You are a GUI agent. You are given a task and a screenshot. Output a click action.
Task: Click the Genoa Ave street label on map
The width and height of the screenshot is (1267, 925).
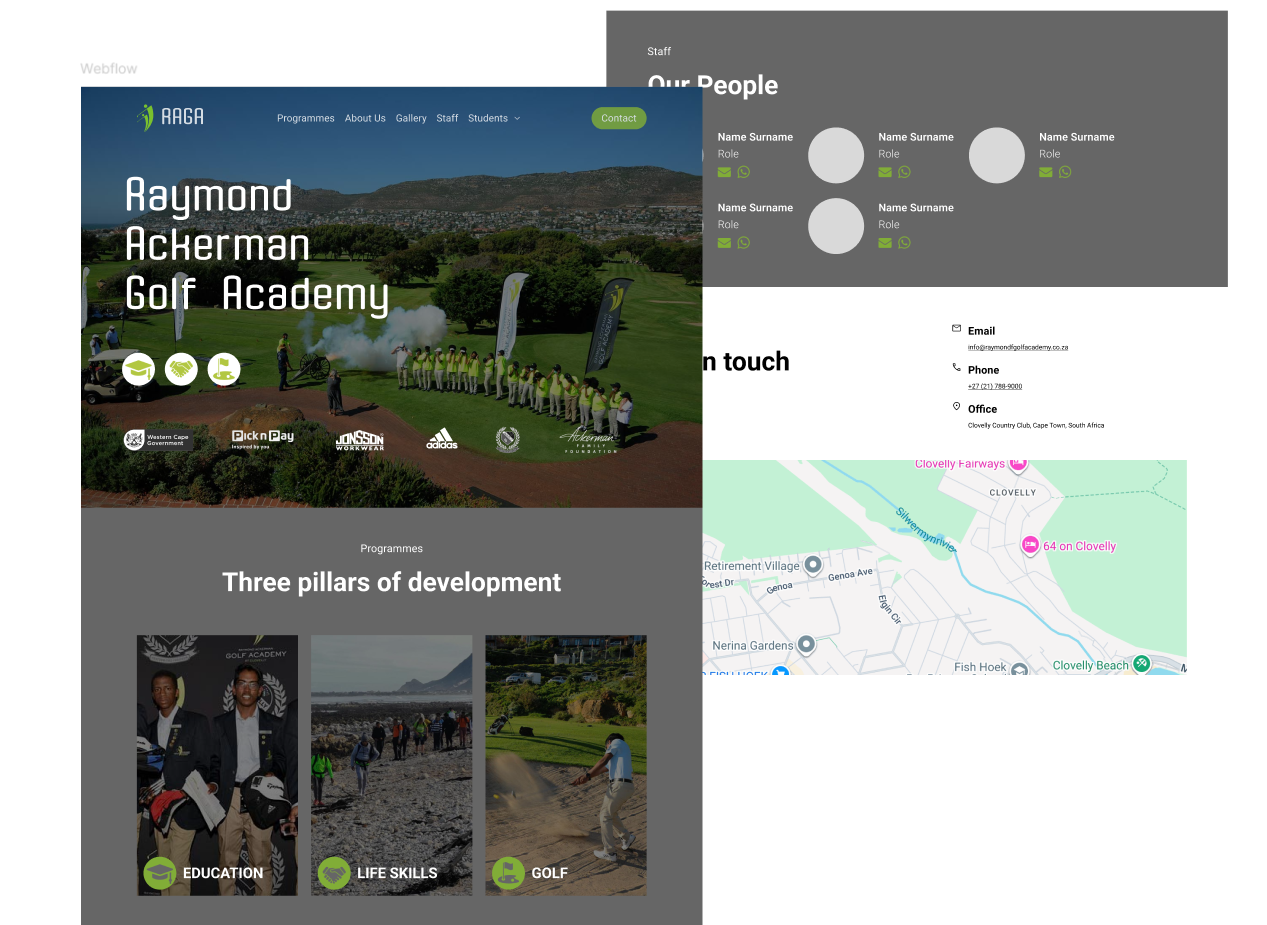tap(850, 575)
